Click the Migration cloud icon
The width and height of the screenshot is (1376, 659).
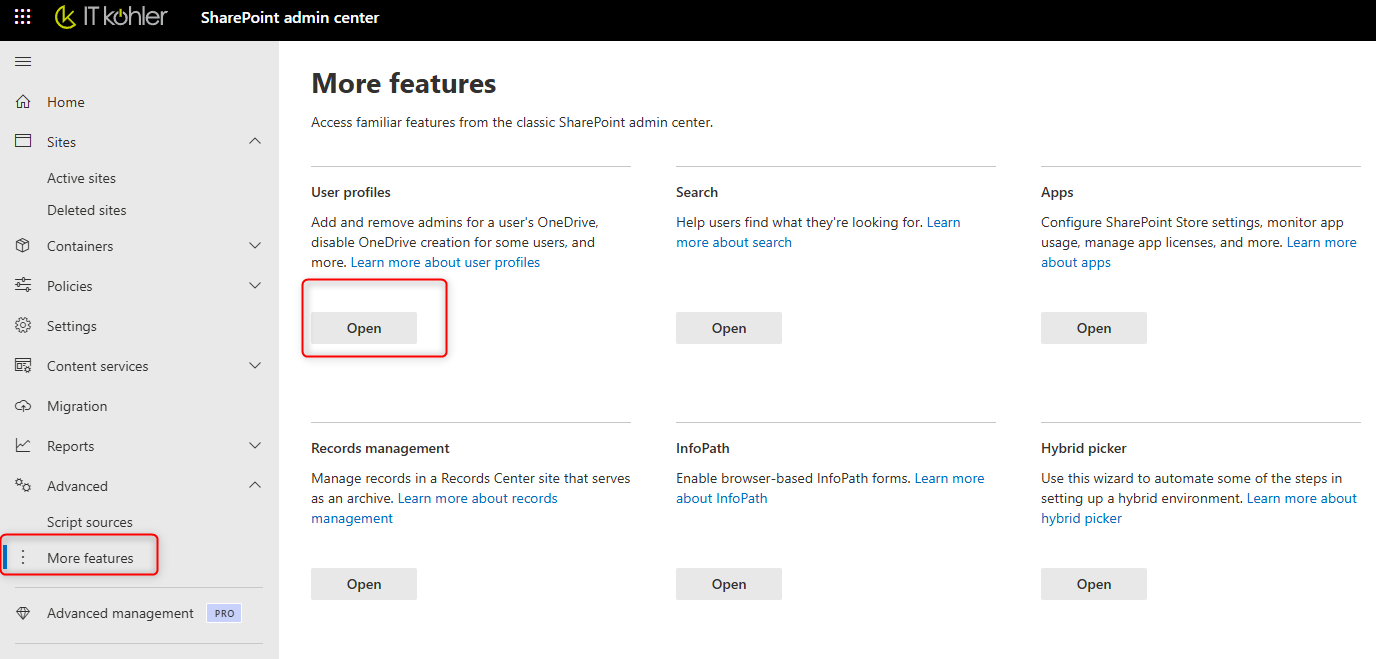tap(23, 406)
